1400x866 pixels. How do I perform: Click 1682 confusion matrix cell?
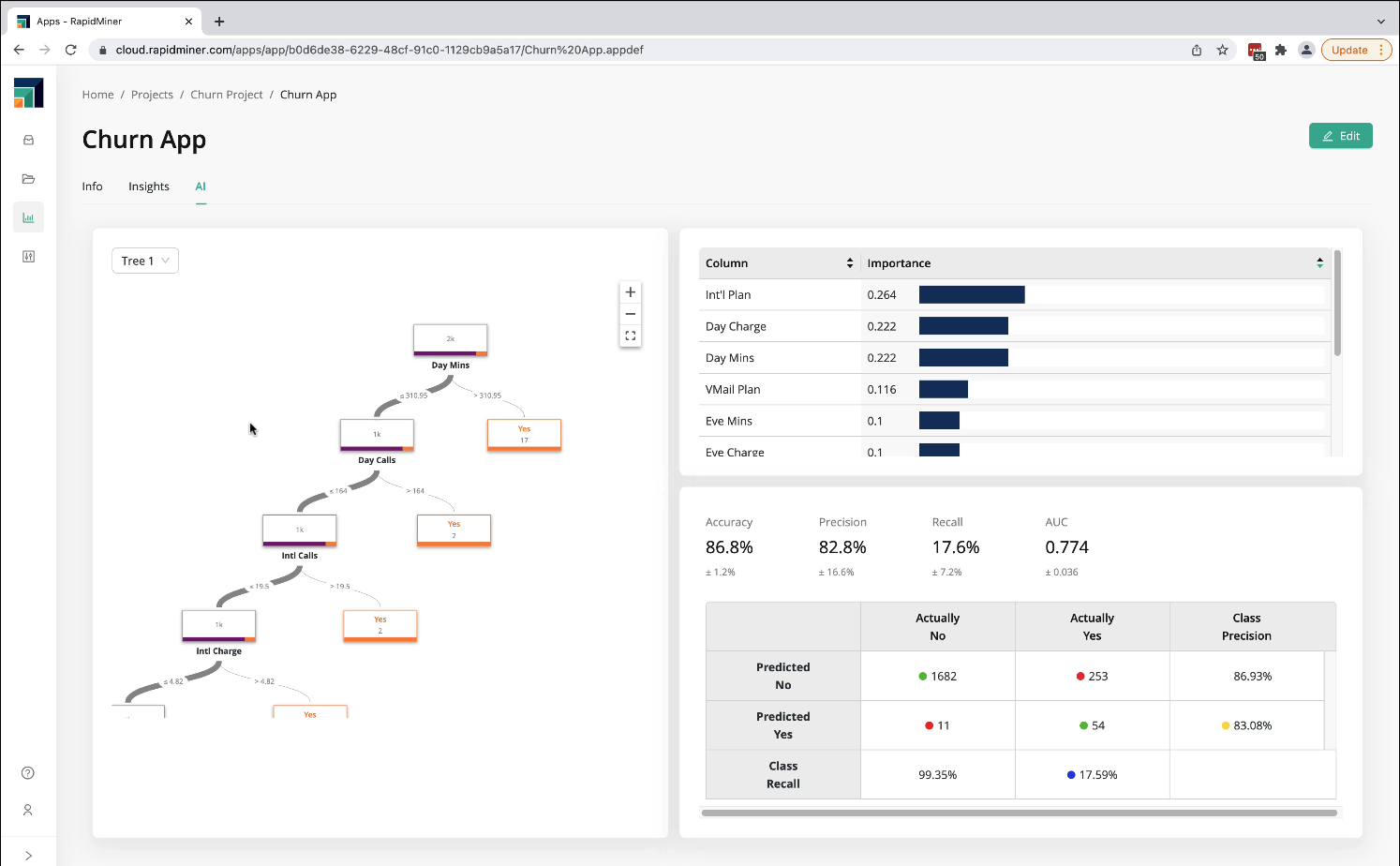click(x=938, y=676)
